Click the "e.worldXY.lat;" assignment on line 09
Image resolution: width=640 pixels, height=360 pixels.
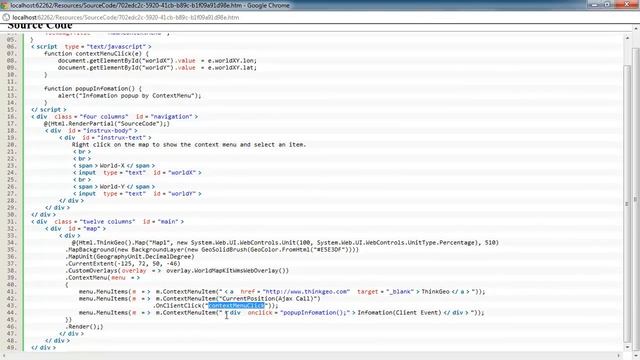coord(232,67)
